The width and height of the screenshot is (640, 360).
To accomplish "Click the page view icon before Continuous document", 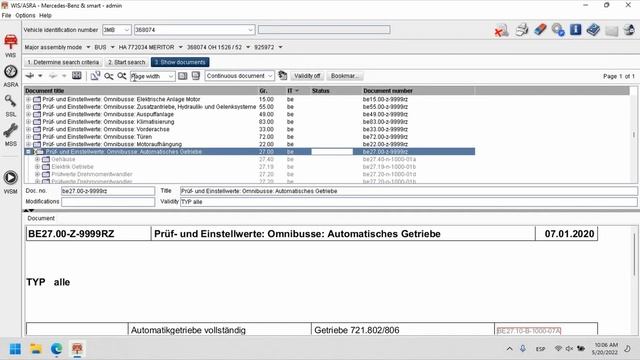I will pos(196,76).
